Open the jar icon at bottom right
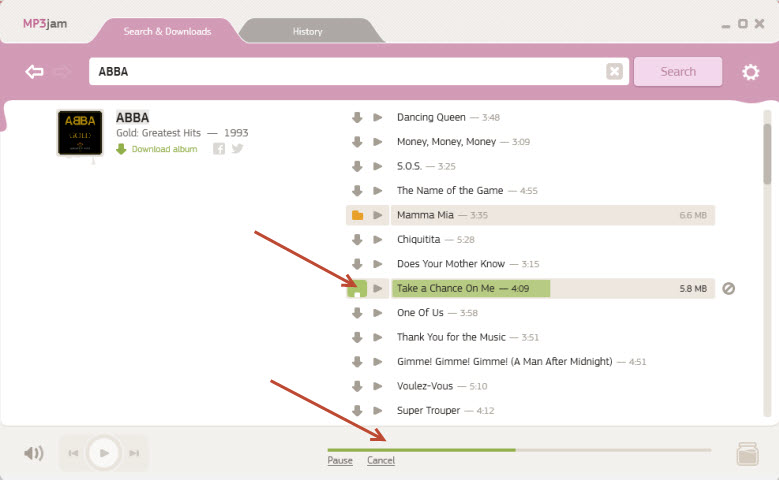Viewport: 779px width, 480px height. 747,454
